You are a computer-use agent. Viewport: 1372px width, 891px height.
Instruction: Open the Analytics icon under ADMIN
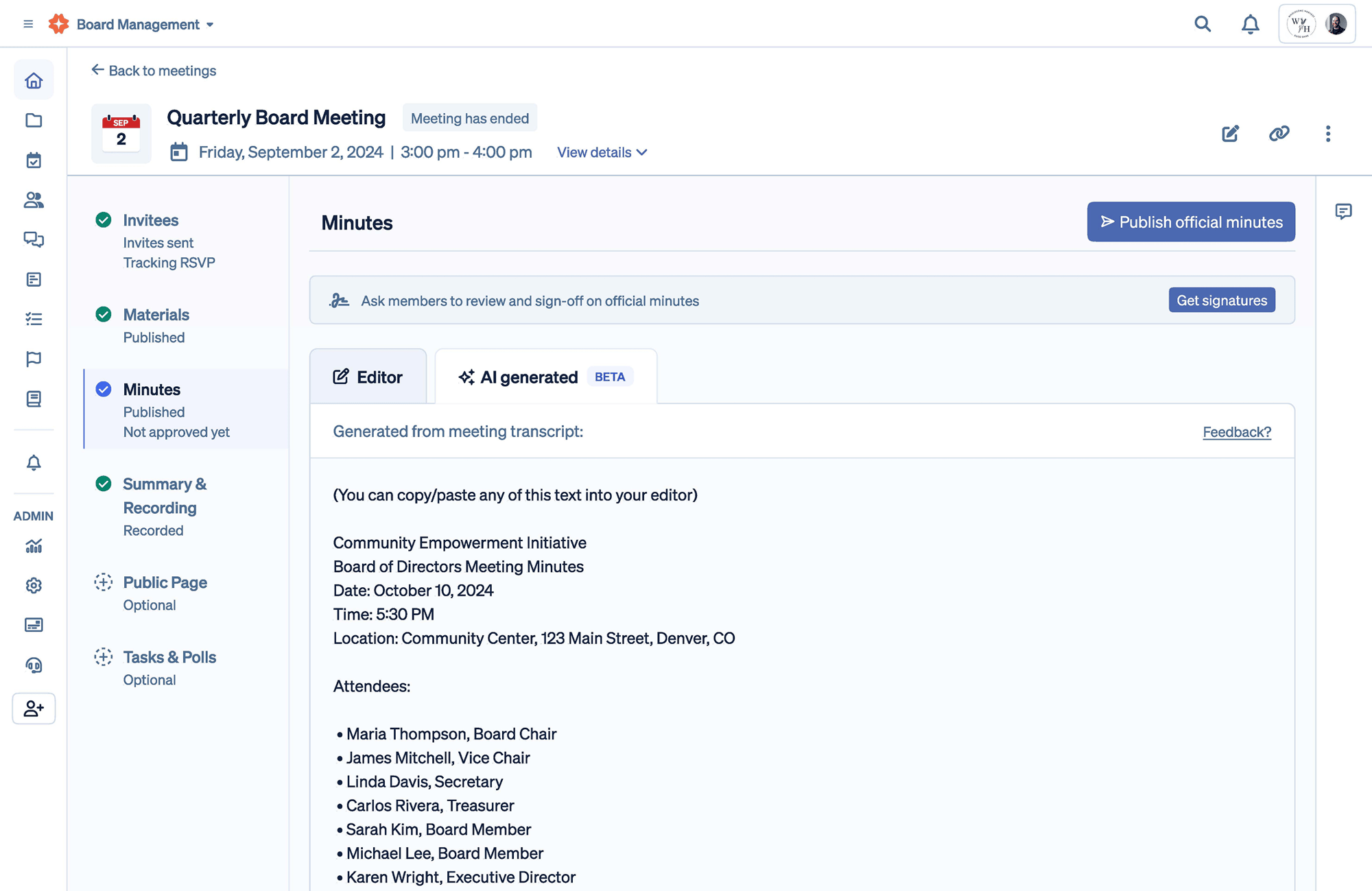(x=33, y=546)
